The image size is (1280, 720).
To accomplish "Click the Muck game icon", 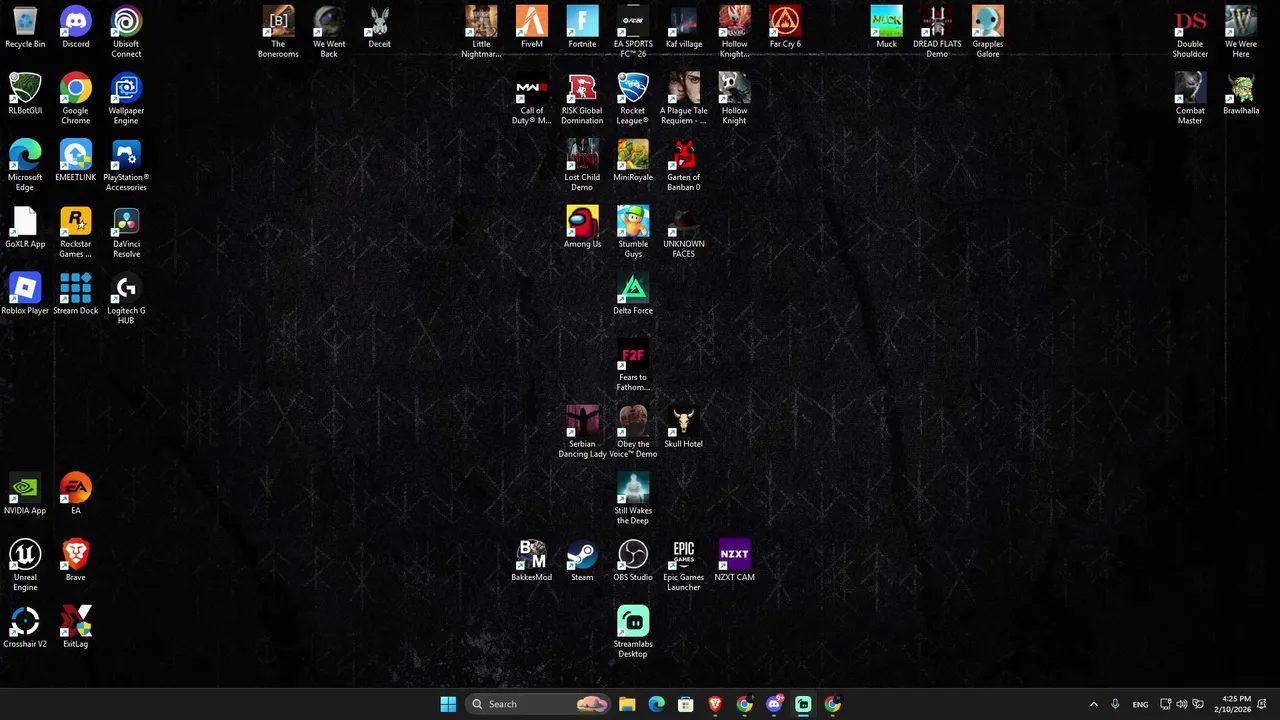I will point(886,28).
